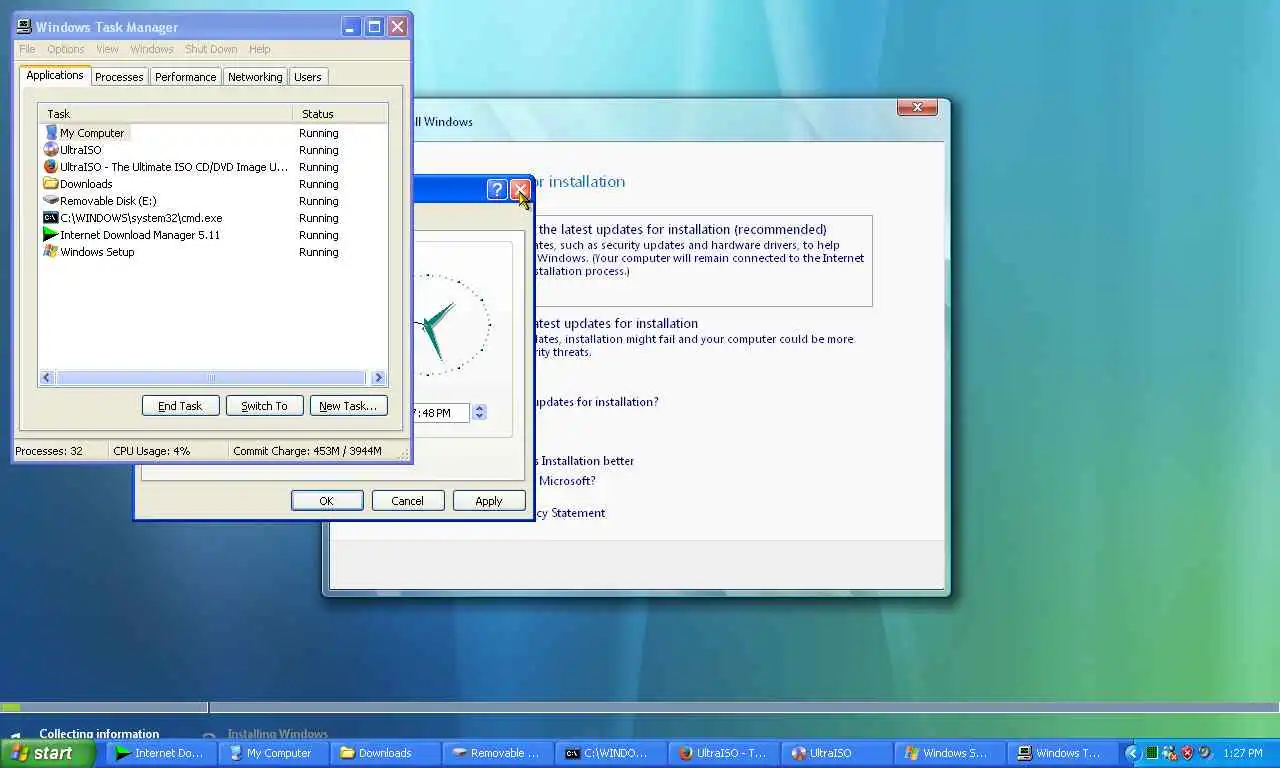Select the Applications tab
The image size is (1280, 768).
(x=55, y=76)
